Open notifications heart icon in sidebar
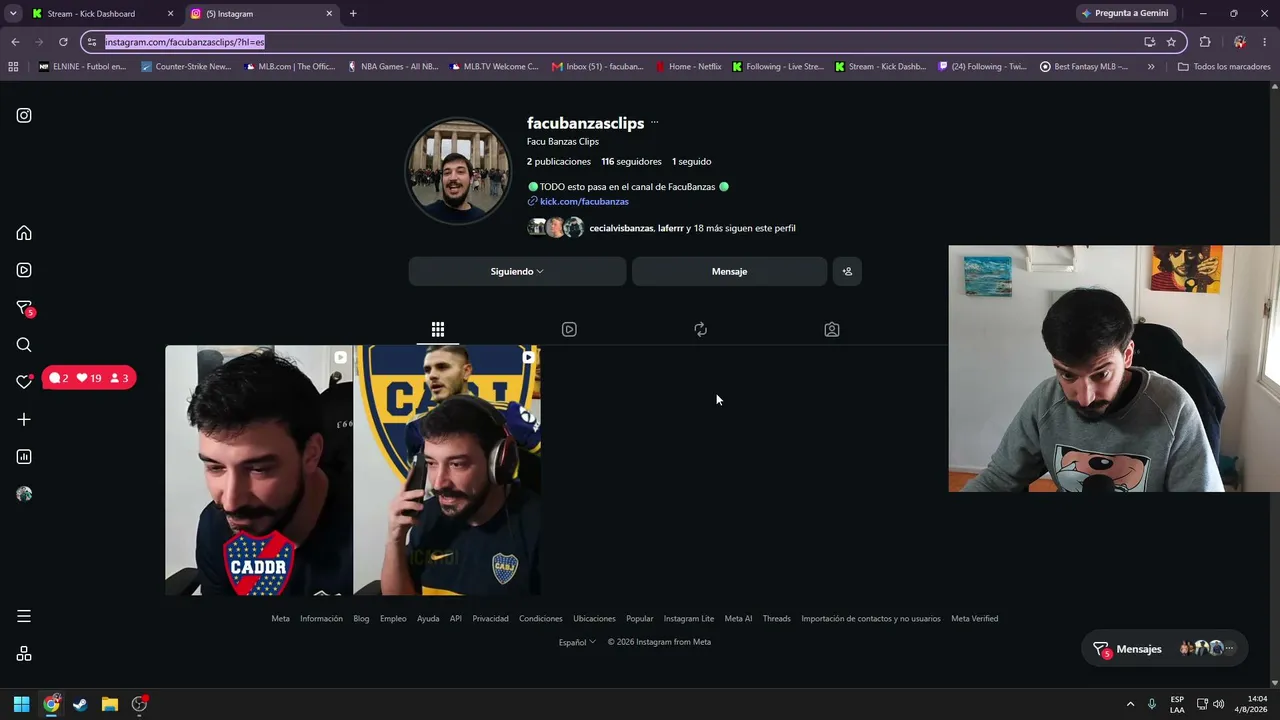 (x=24, y=382)
